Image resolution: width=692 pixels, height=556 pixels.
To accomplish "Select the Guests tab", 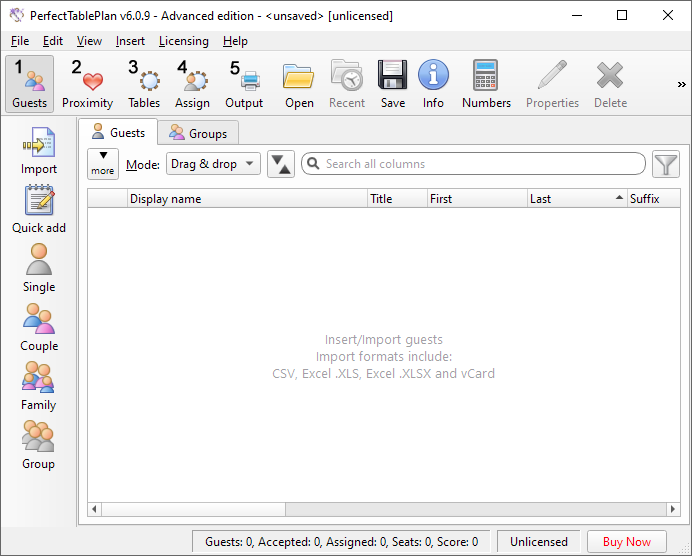I will tap(118, 132).
